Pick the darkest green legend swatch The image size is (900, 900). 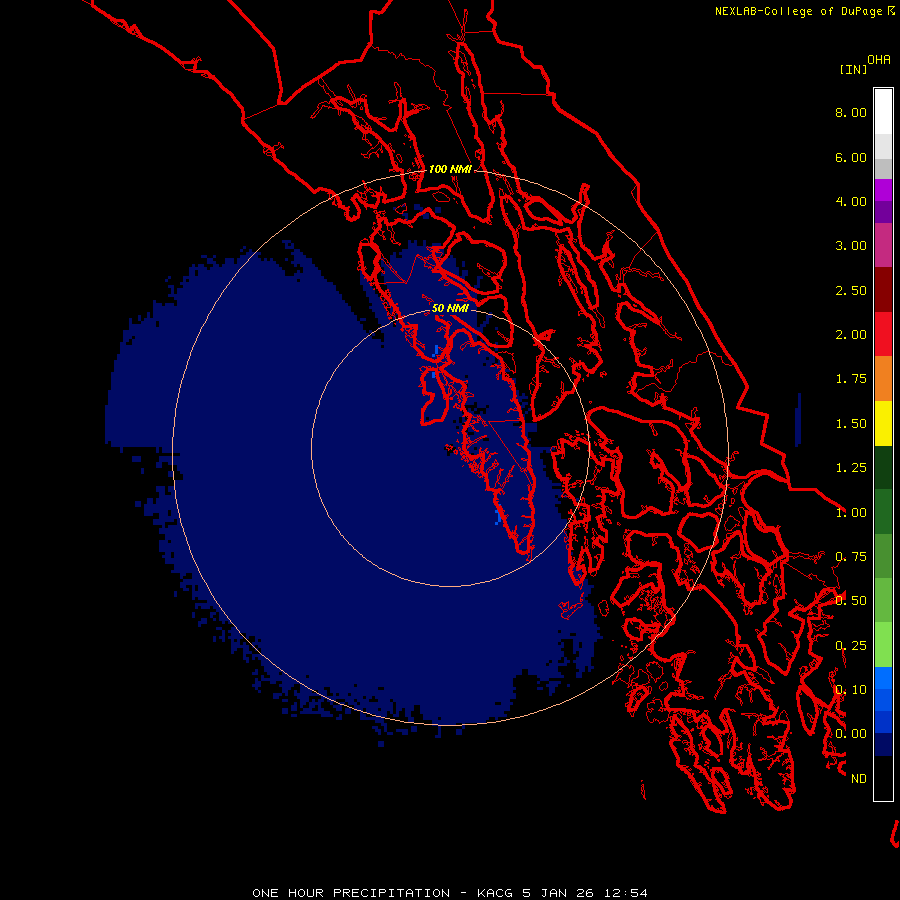point(883,467)
